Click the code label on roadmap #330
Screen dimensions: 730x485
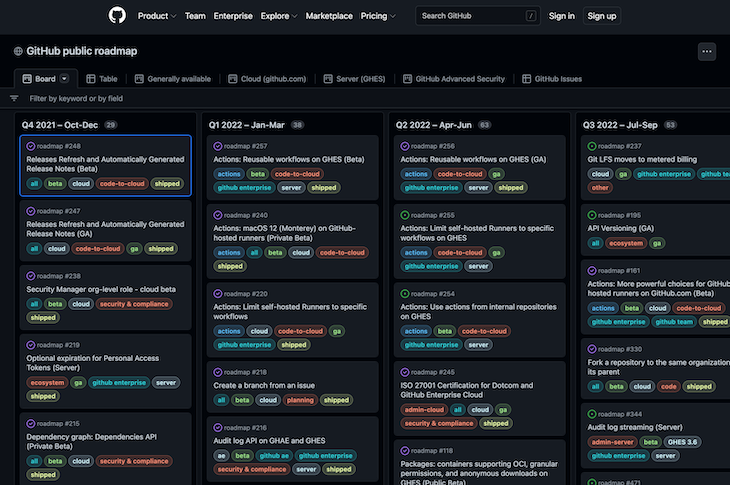pos(669,386)
